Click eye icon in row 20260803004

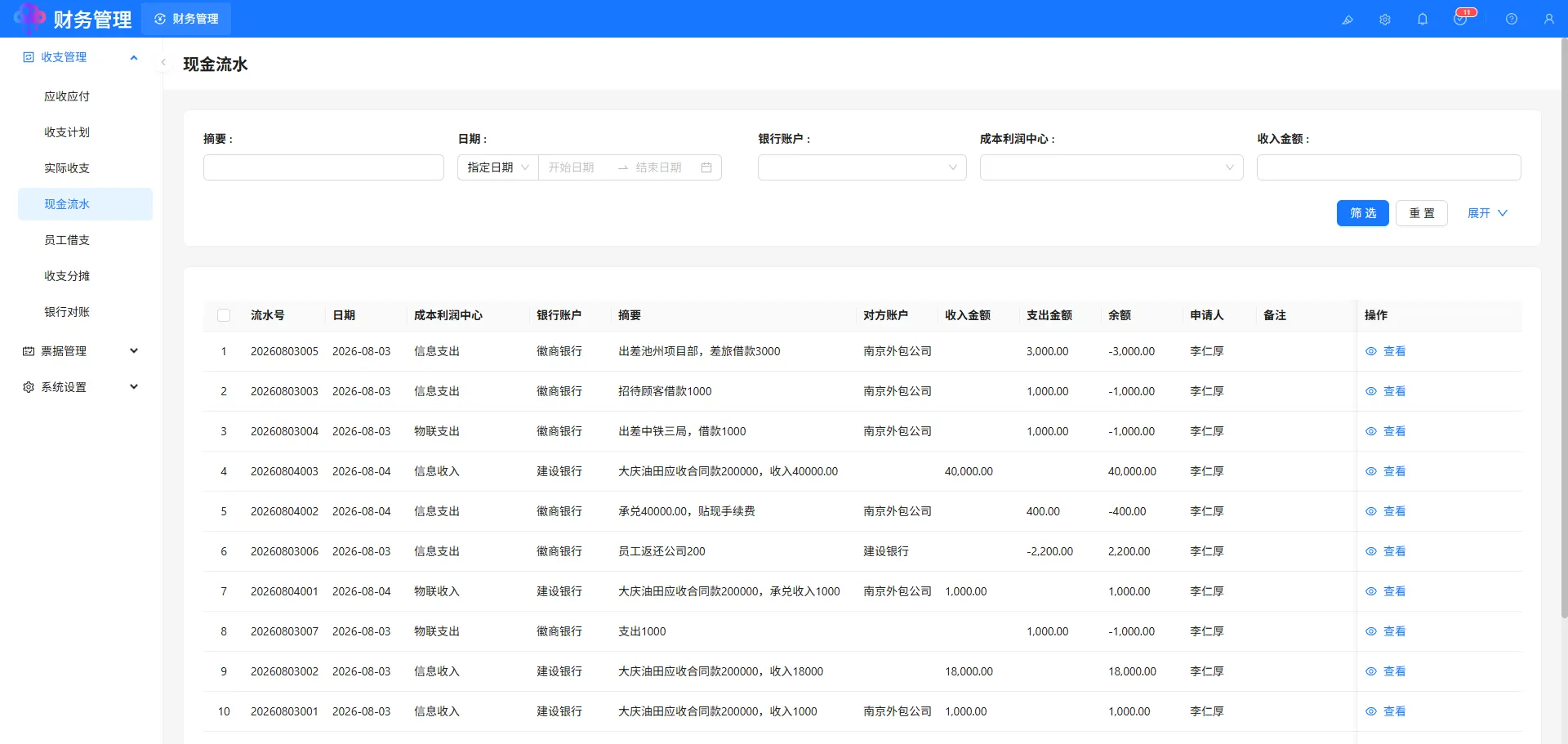click(x=1371, y=431)
